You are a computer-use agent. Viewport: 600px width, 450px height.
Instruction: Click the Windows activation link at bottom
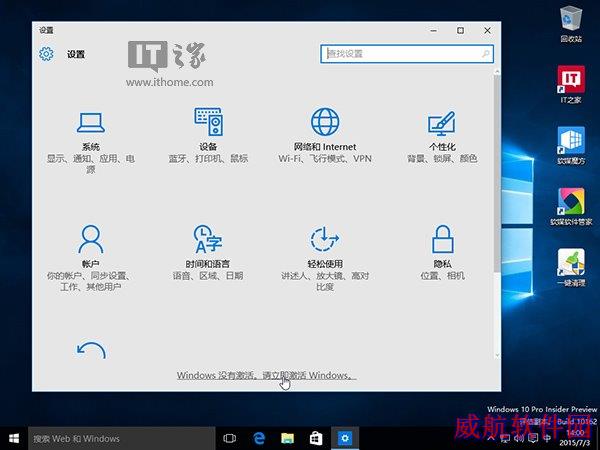[x=266, y=375]
